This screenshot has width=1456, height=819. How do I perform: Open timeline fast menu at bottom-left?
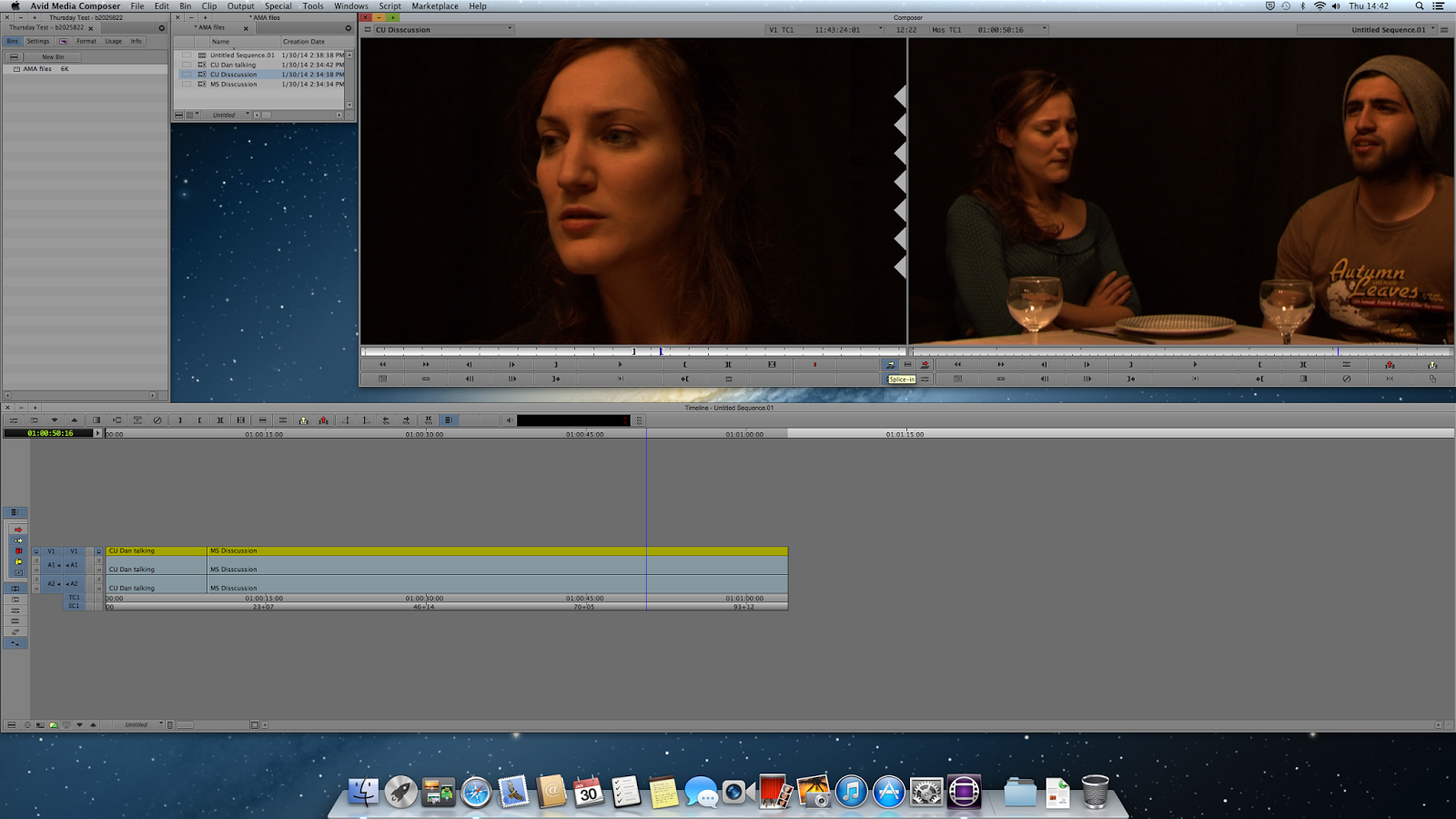[x=11, y=724]
